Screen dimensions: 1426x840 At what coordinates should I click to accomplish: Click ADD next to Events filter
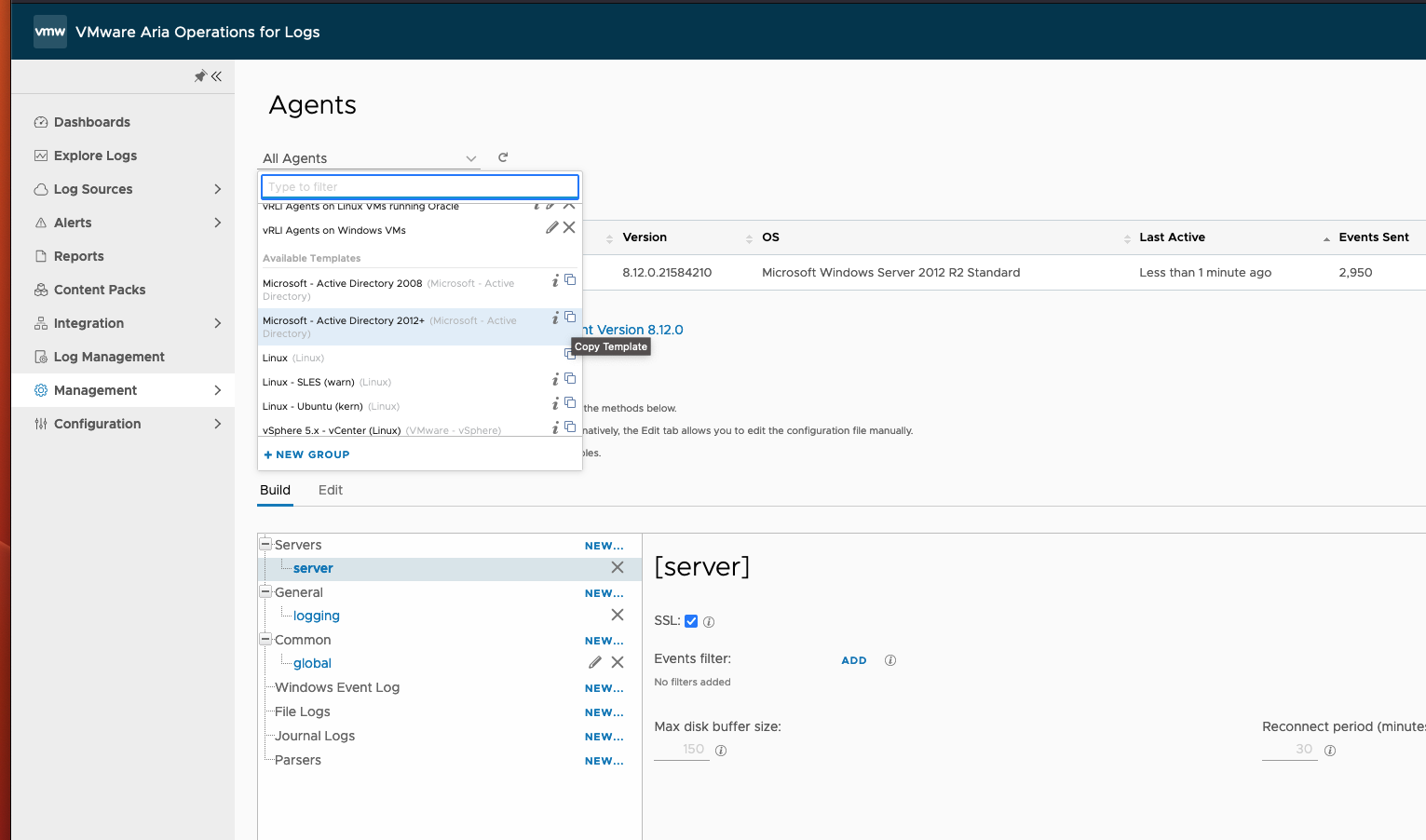click(x=853, y=659)
